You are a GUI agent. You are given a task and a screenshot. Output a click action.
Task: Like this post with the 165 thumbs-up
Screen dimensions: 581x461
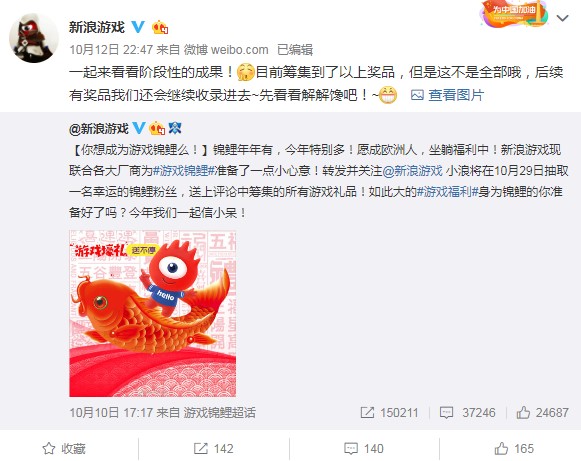[514, 448]
